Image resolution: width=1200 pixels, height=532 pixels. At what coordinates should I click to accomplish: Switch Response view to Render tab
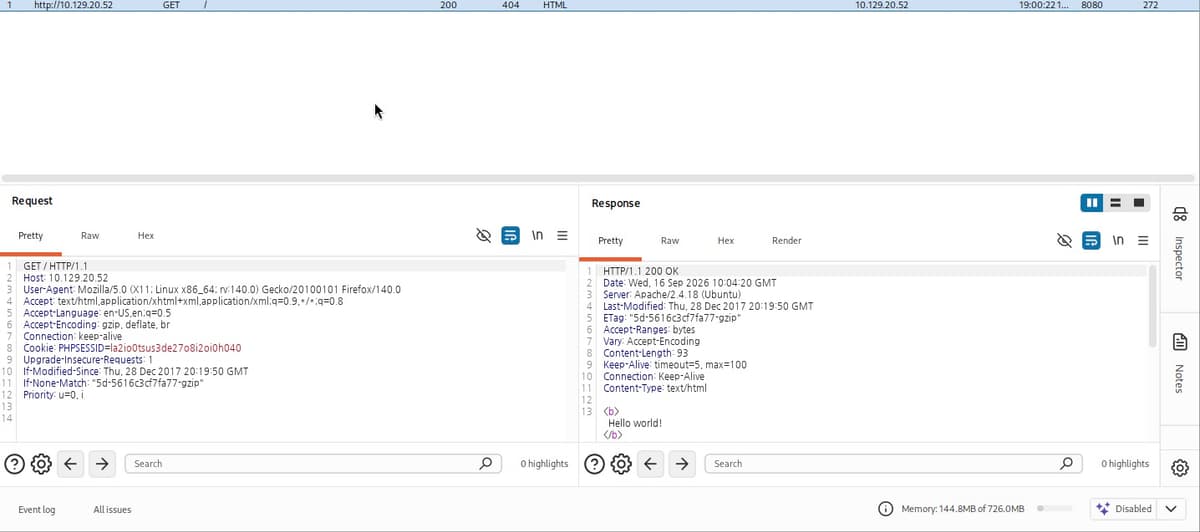(787, 241)
